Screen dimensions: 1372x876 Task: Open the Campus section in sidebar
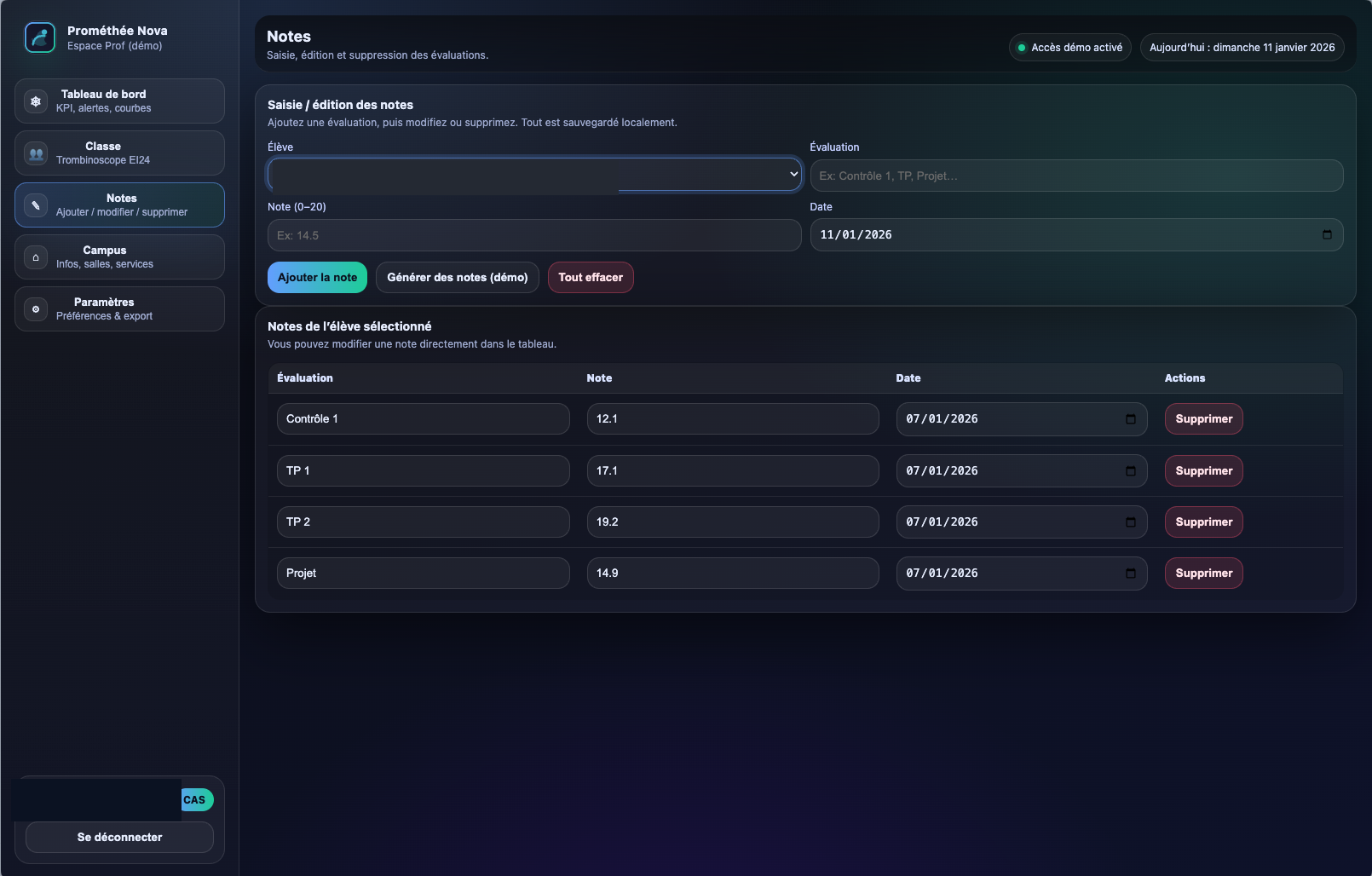pos(119,257)
